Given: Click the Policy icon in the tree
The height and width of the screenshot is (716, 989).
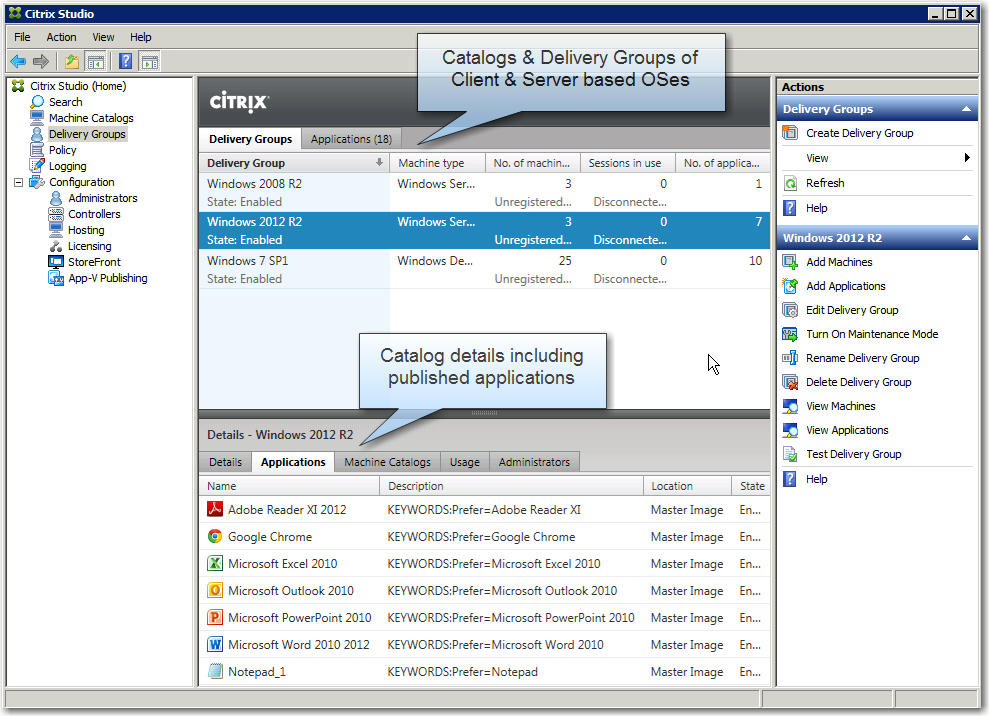Looking at the screenshot, I should tap(37, 150).
